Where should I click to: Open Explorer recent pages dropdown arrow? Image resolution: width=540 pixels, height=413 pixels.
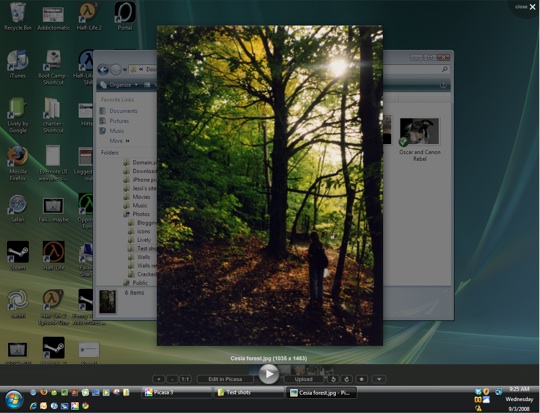(x=125, y=70)
